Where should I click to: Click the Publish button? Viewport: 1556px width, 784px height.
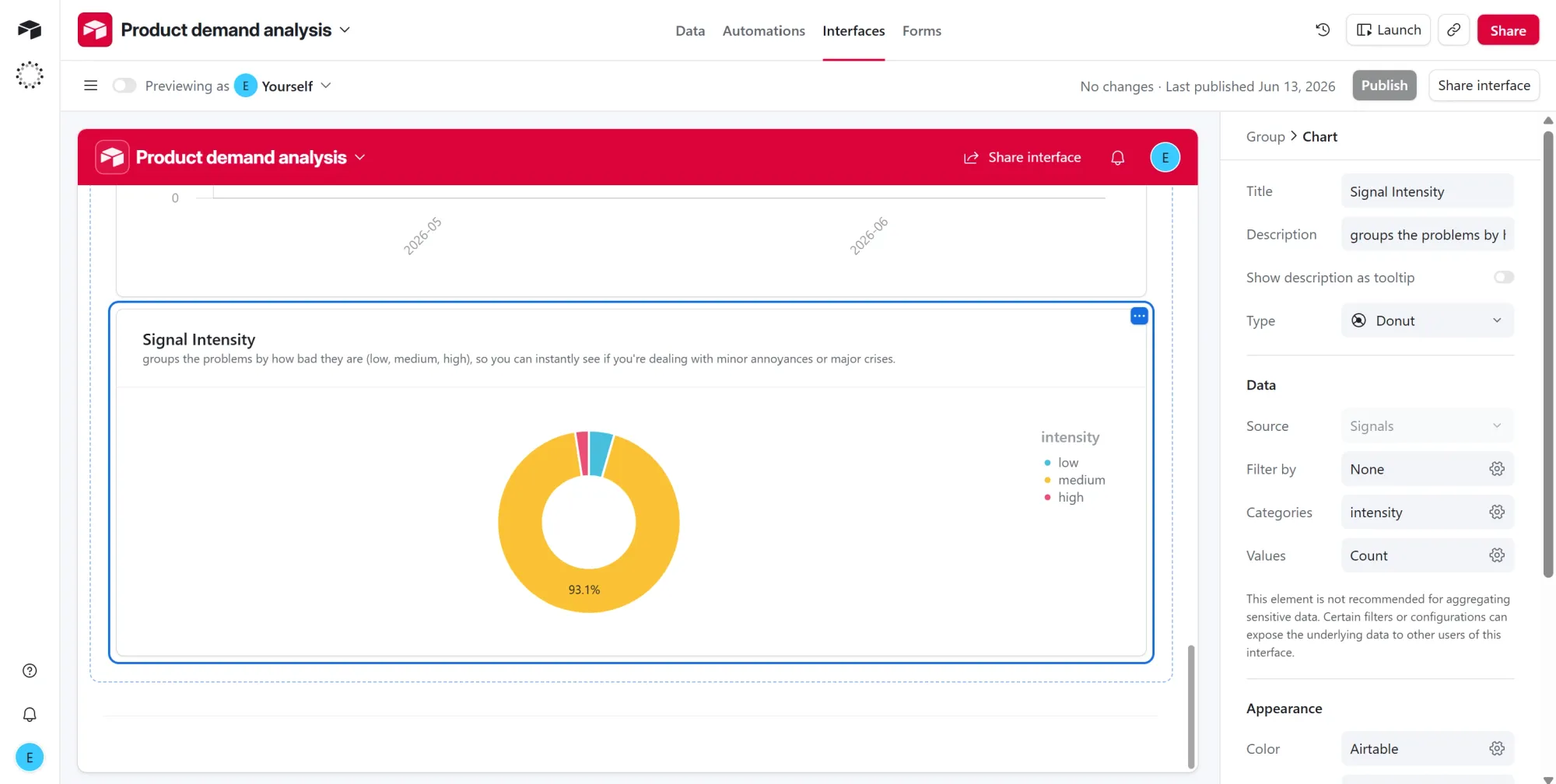click(x=1384, y=86)
